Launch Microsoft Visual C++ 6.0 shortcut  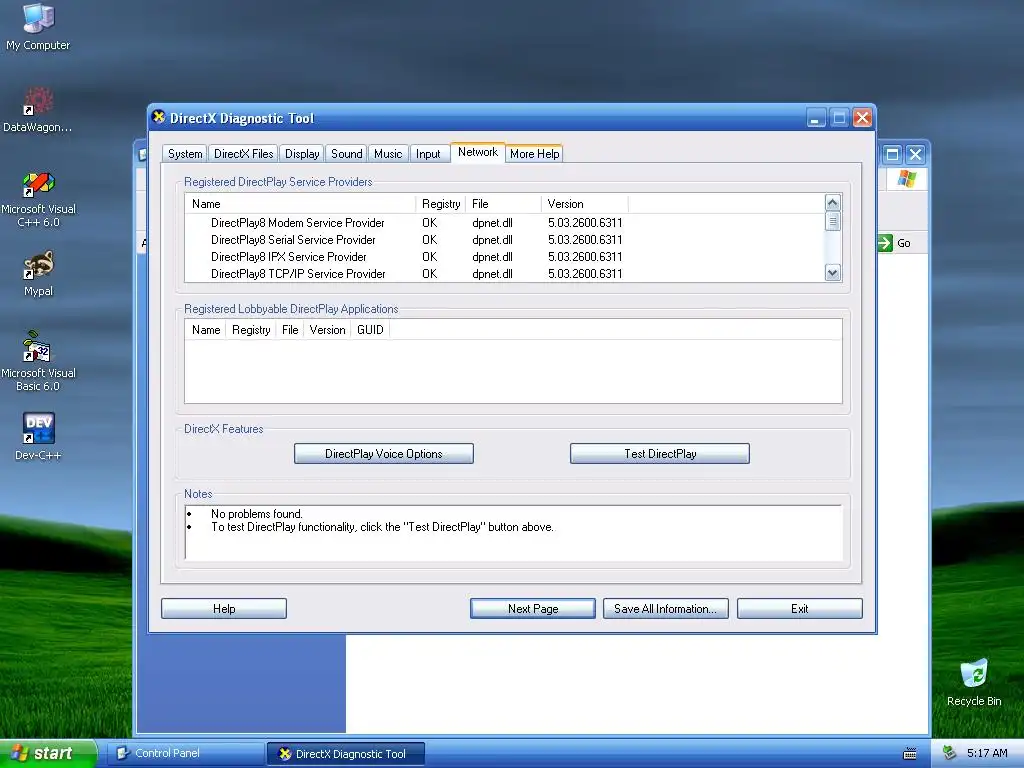38,199
